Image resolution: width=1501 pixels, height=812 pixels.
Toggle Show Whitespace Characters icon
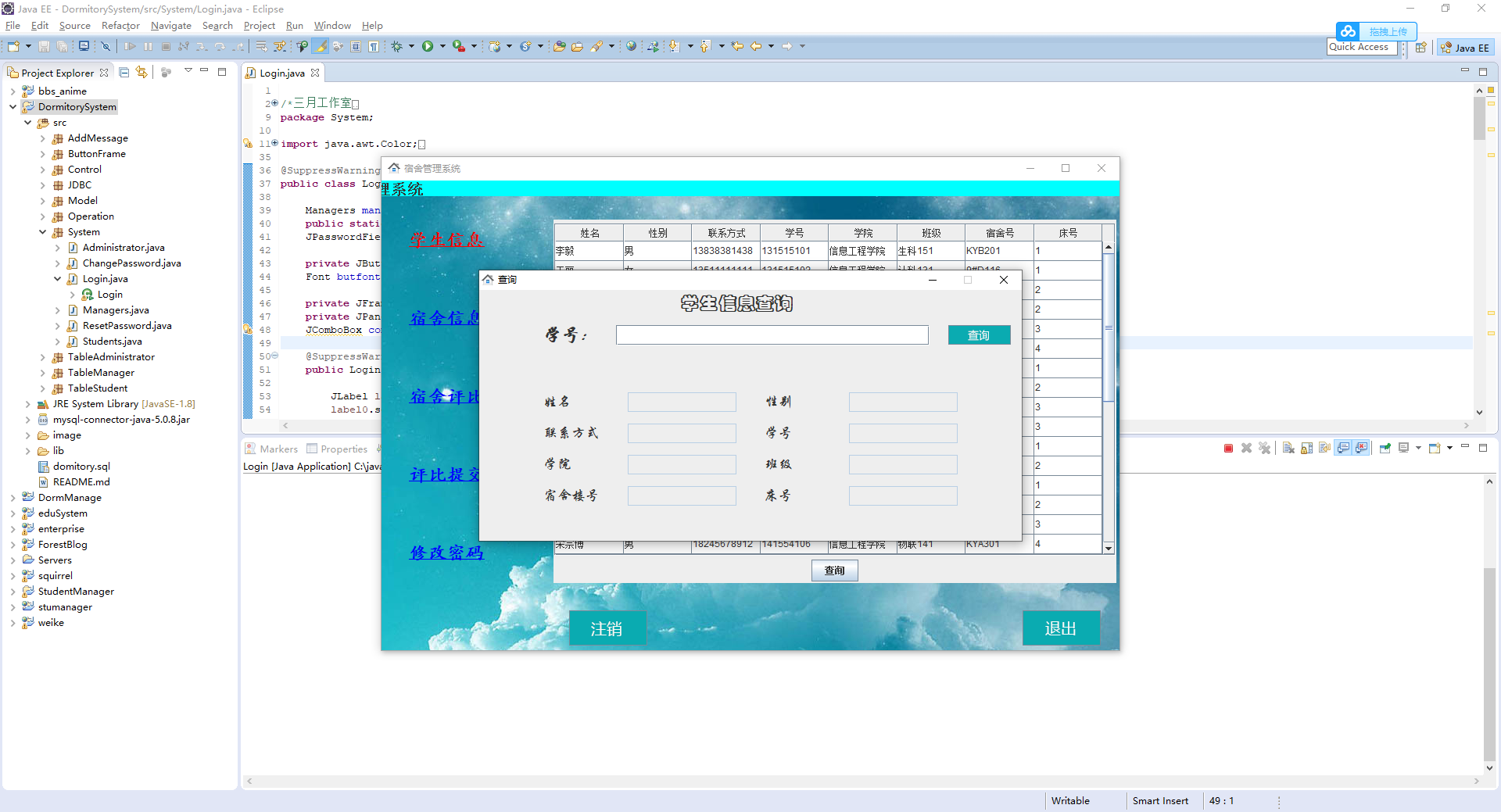(x=374, y=46)
